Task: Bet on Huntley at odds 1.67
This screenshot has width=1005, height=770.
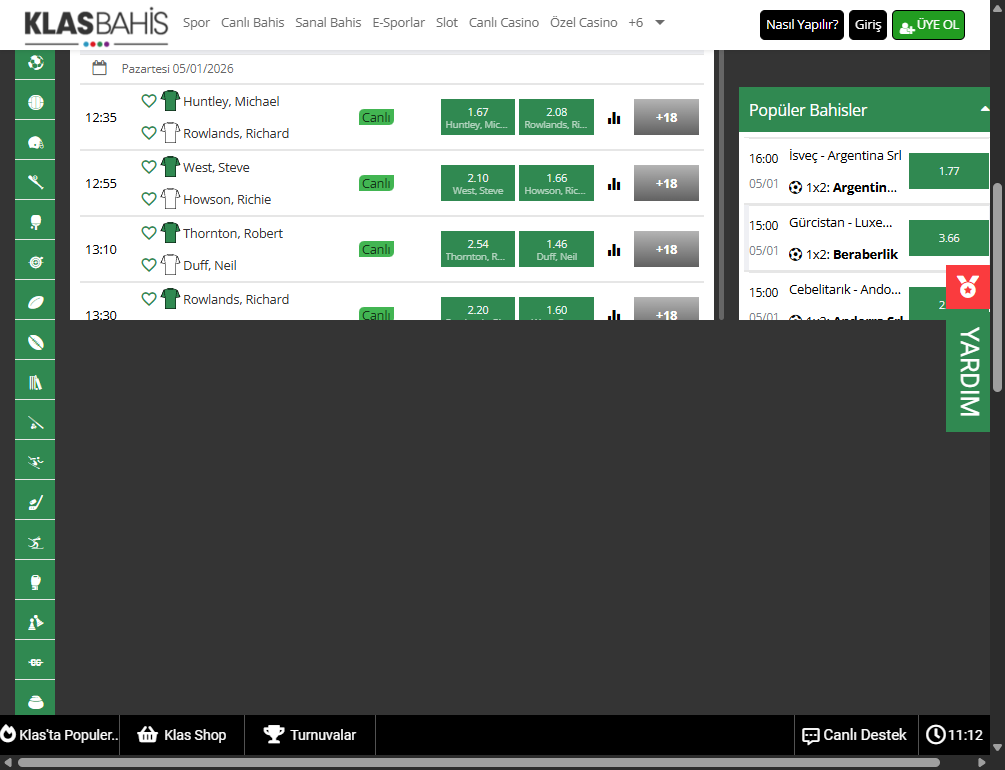Action: tap(478, 117)
